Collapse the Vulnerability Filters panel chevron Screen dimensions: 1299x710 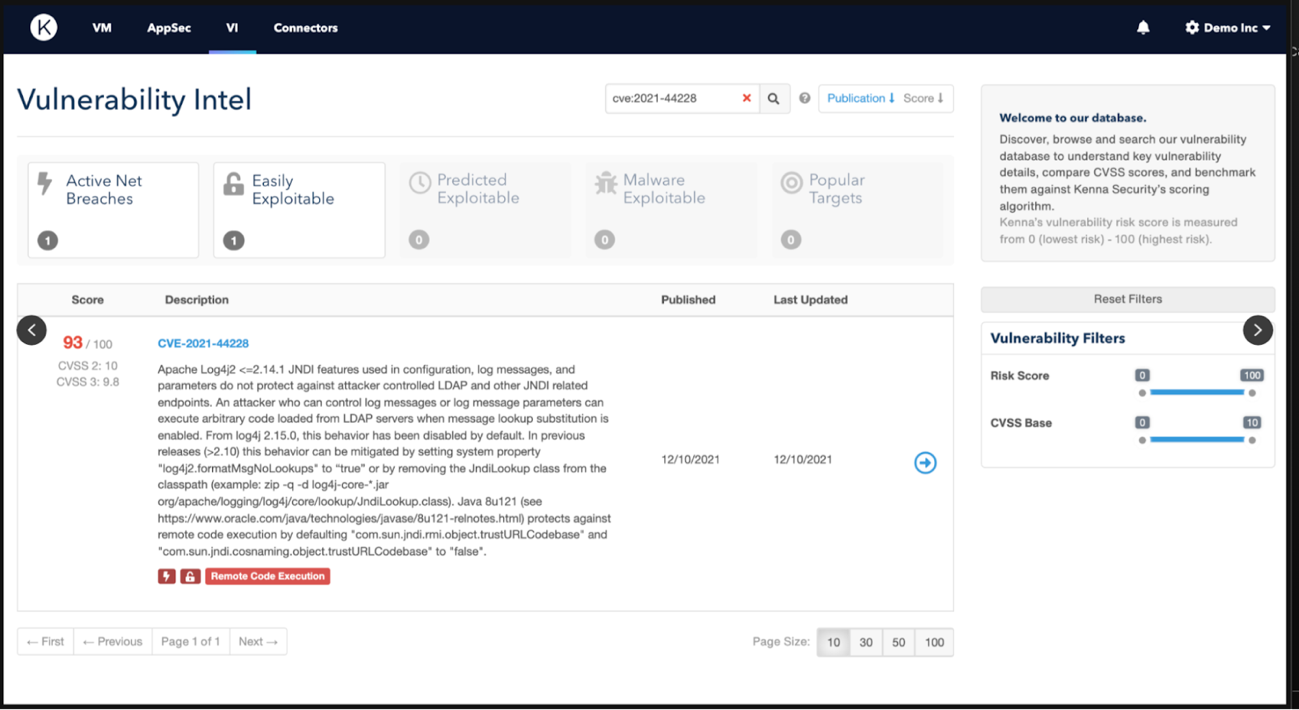pyautogui.click(x=1258, y=329)
